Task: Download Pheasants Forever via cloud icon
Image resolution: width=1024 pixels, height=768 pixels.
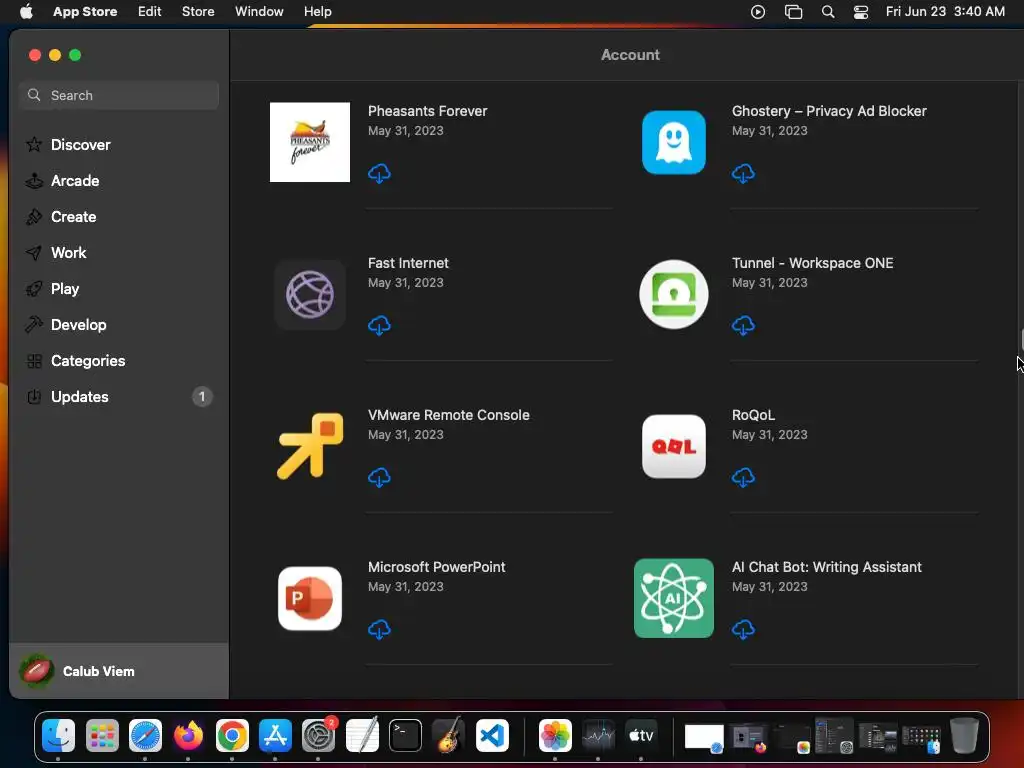Action: tap(379, 174)
